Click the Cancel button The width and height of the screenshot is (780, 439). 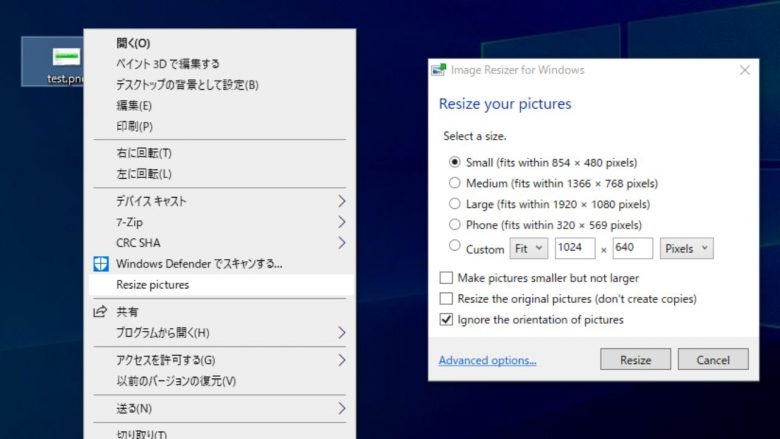[x=713, y=359]
